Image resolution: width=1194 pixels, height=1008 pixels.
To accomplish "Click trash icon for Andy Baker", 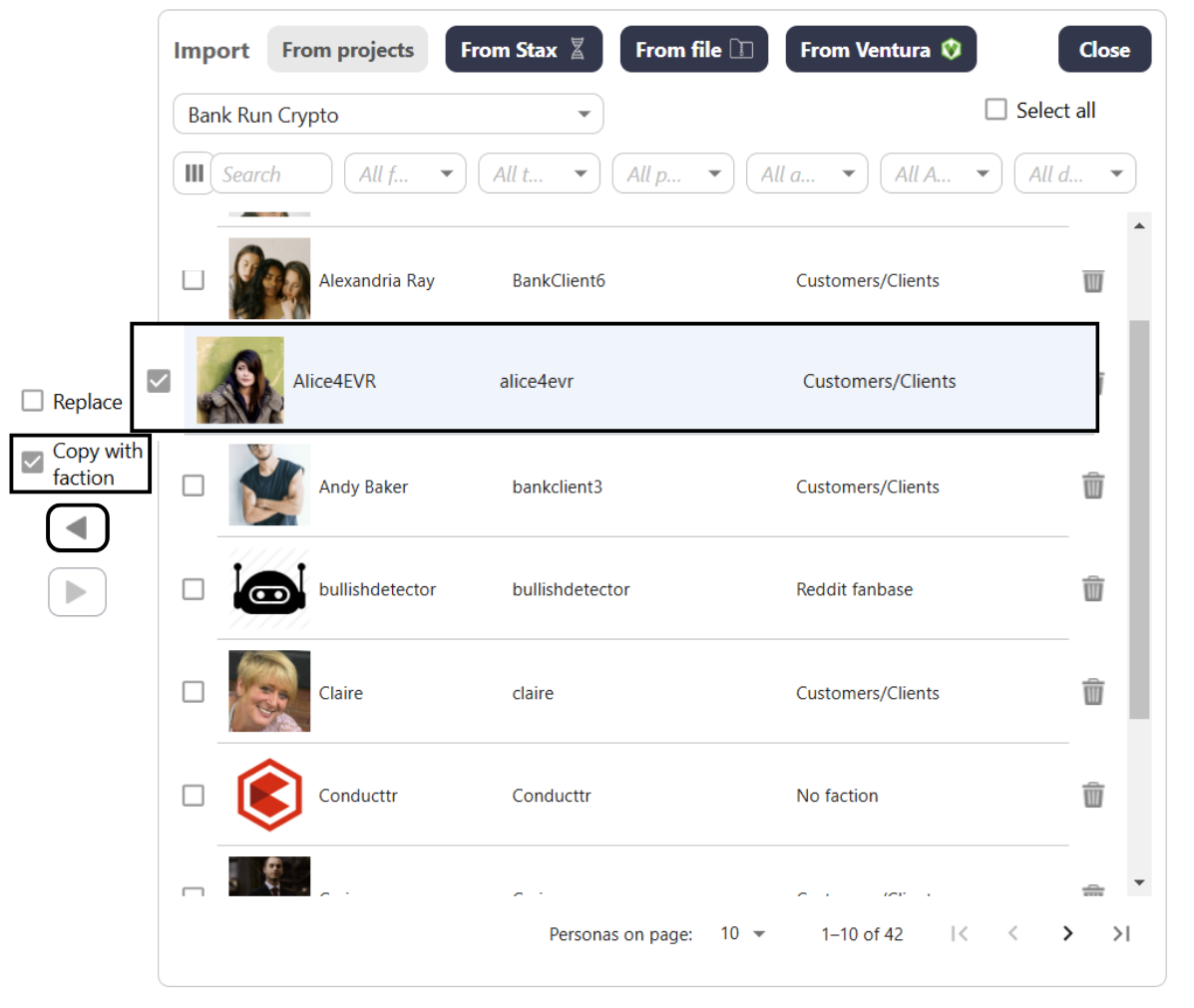I will click(1093, 487).
